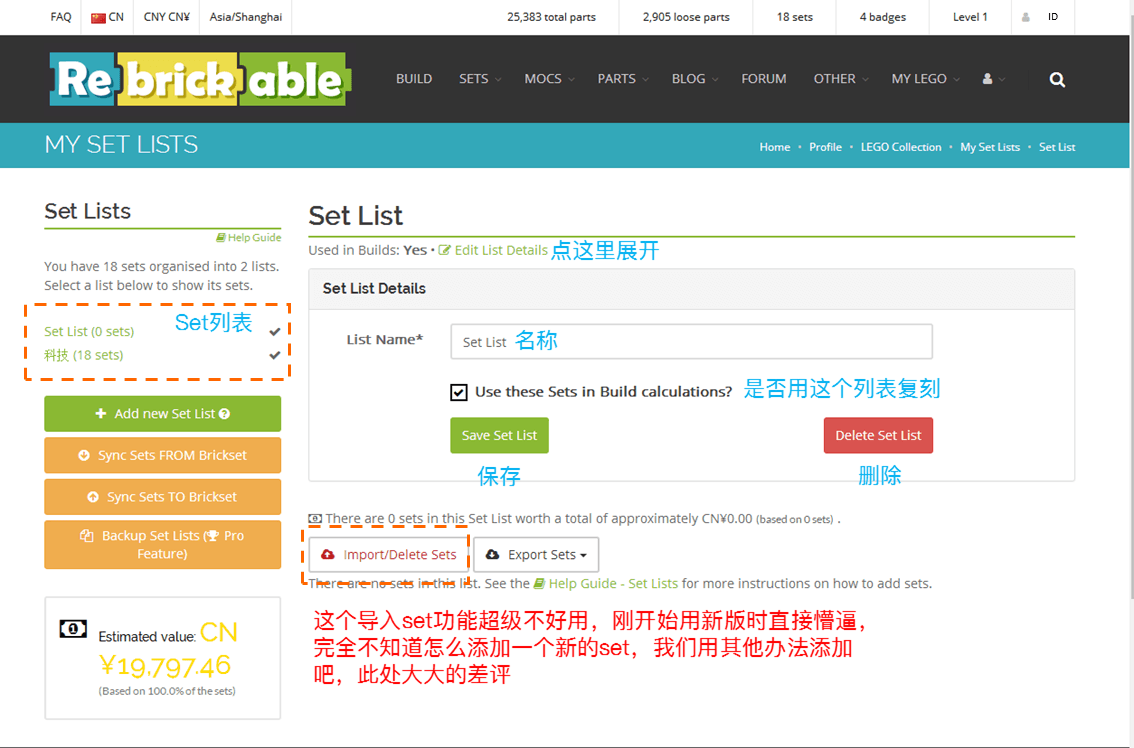Select 科技 (18 sets) list

click(x=83, y=355)
